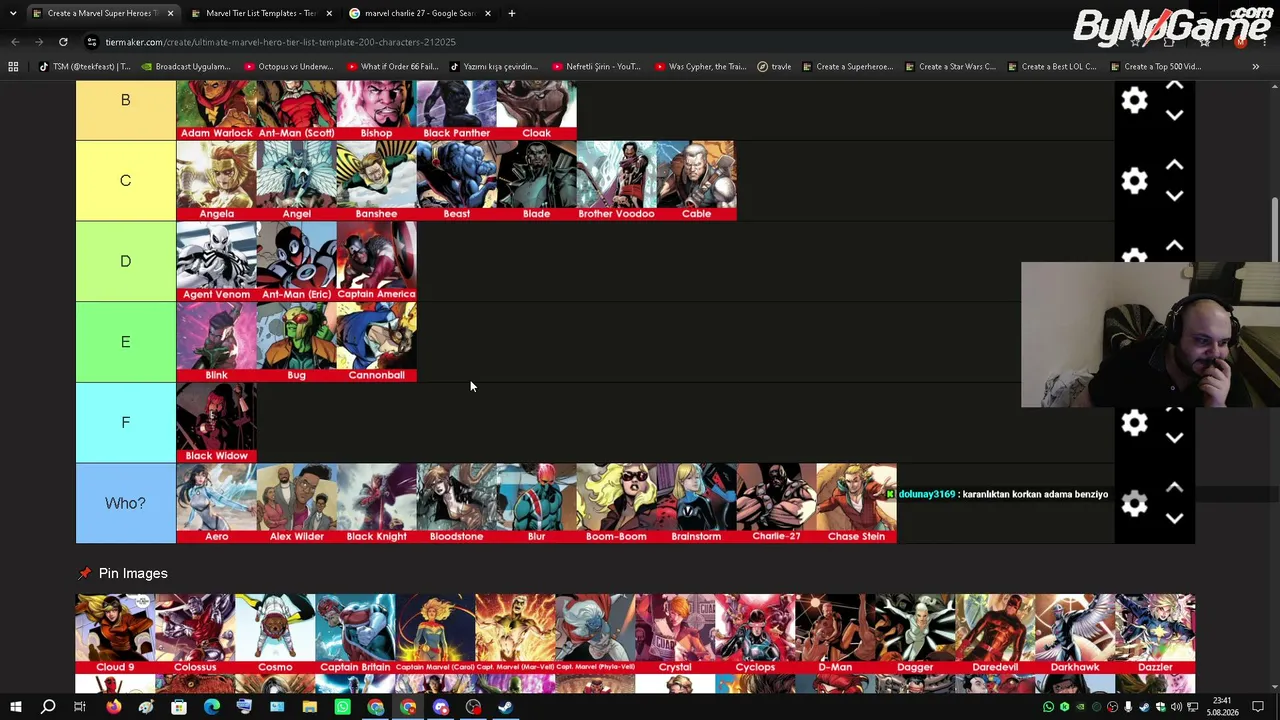This screenshot has width=1280, height=720.
Task: Move tier C row up
Action: click(1175, 165)
